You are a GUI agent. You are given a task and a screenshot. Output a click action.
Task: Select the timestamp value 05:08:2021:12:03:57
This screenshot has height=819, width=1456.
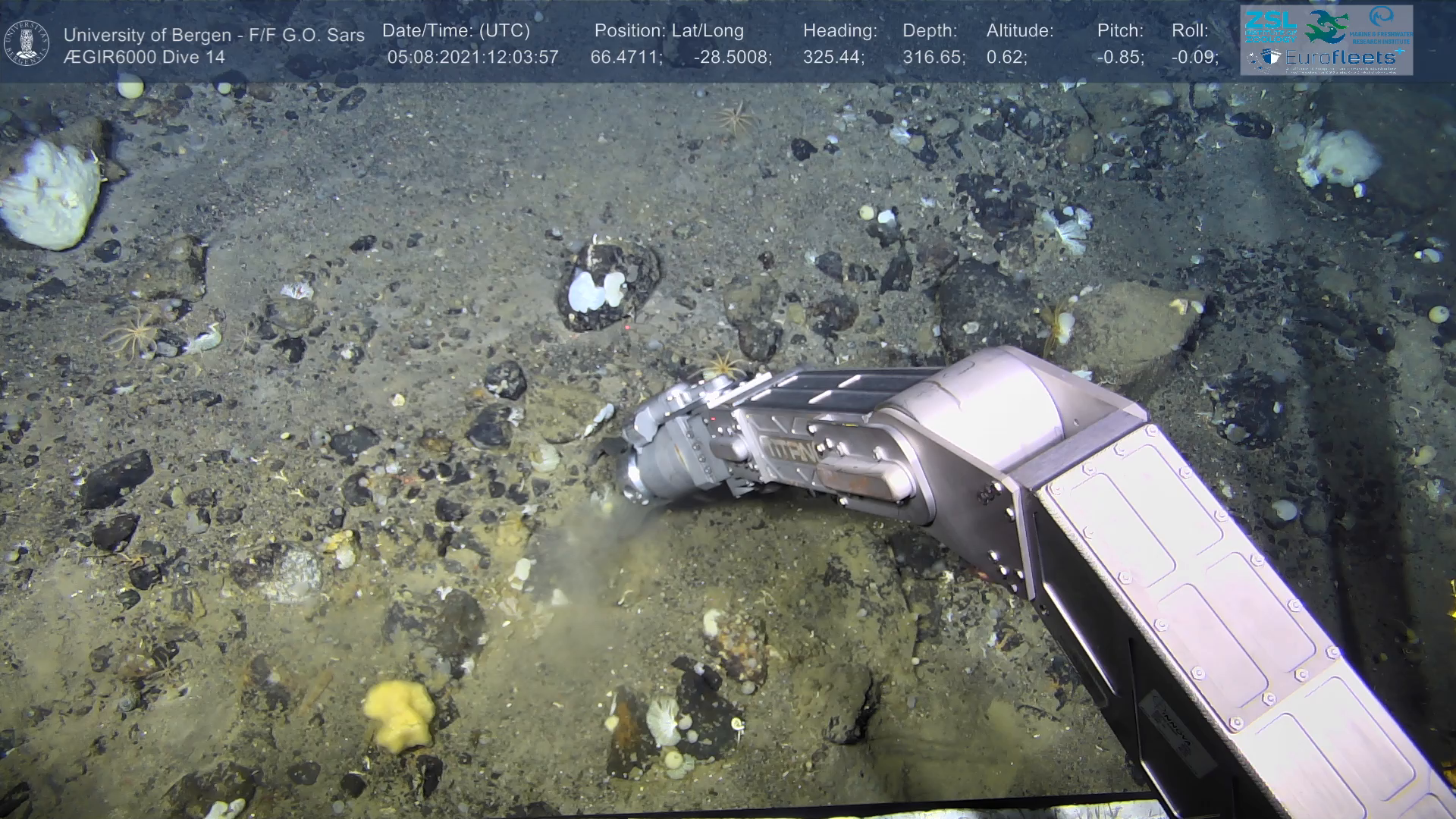tap(472, 58)
